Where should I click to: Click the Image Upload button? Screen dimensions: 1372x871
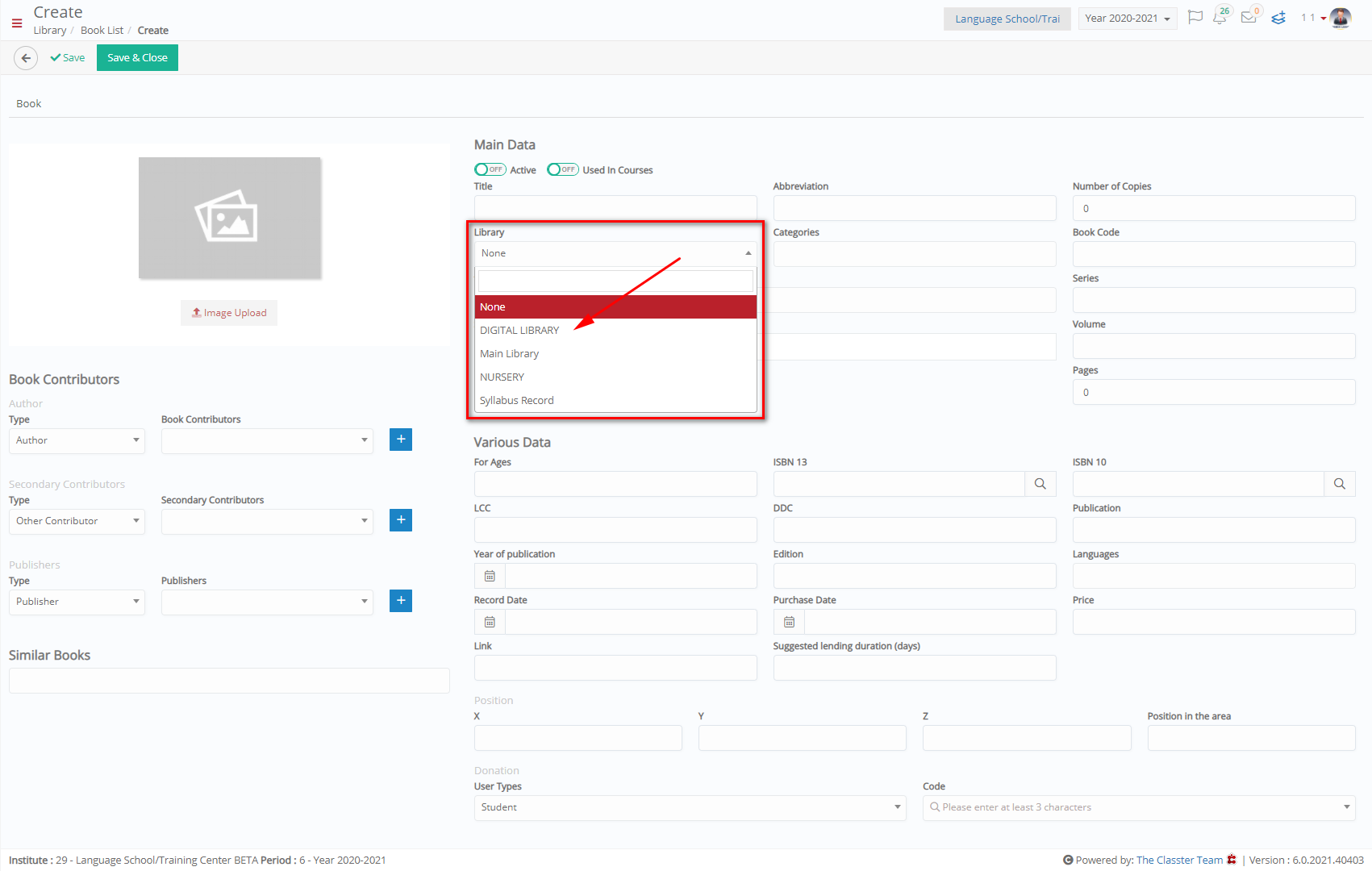click(229, 313)
